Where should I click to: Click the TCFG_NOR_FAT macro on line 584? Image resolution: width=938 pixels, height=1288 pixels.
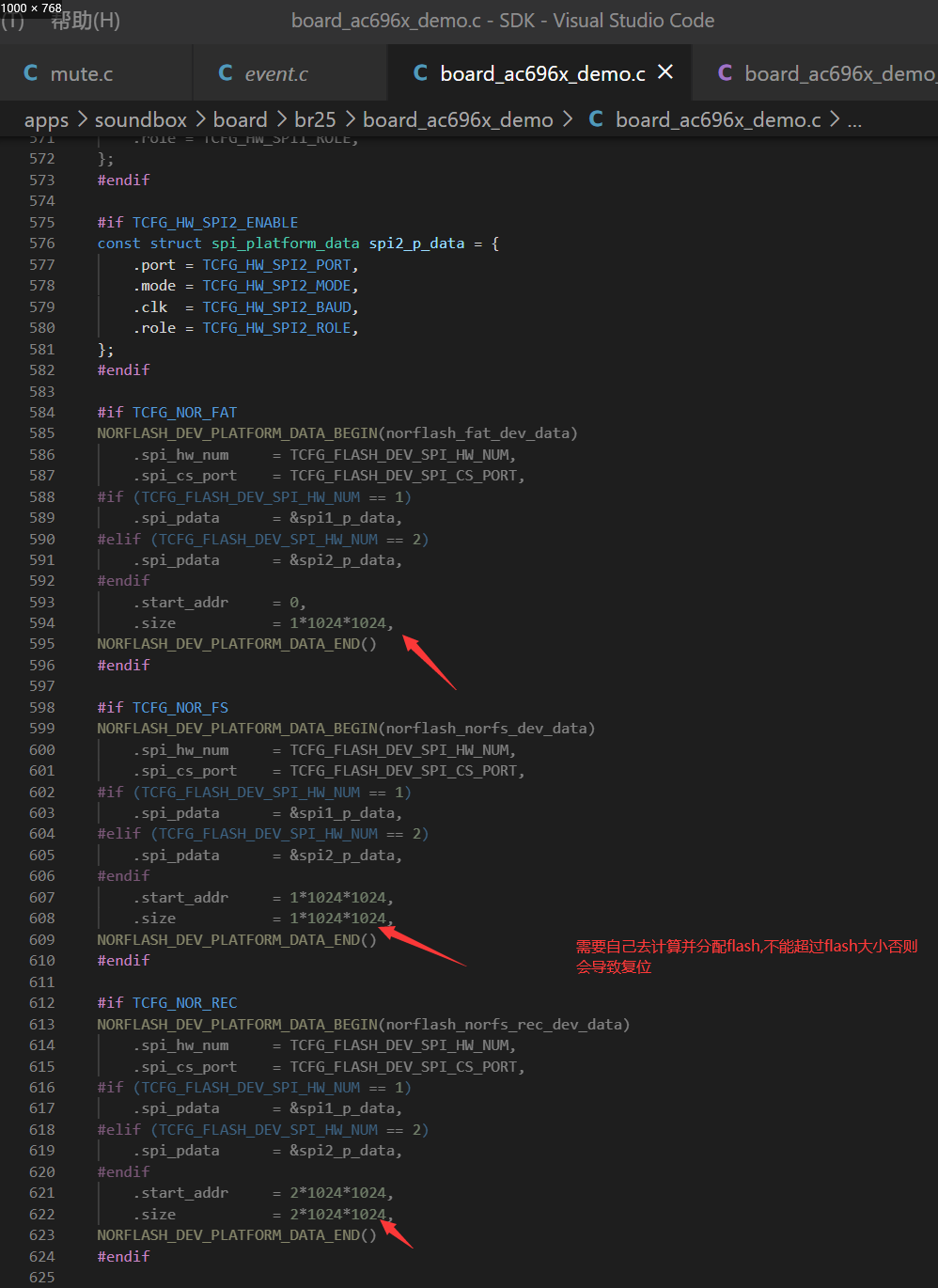[184, 413]
